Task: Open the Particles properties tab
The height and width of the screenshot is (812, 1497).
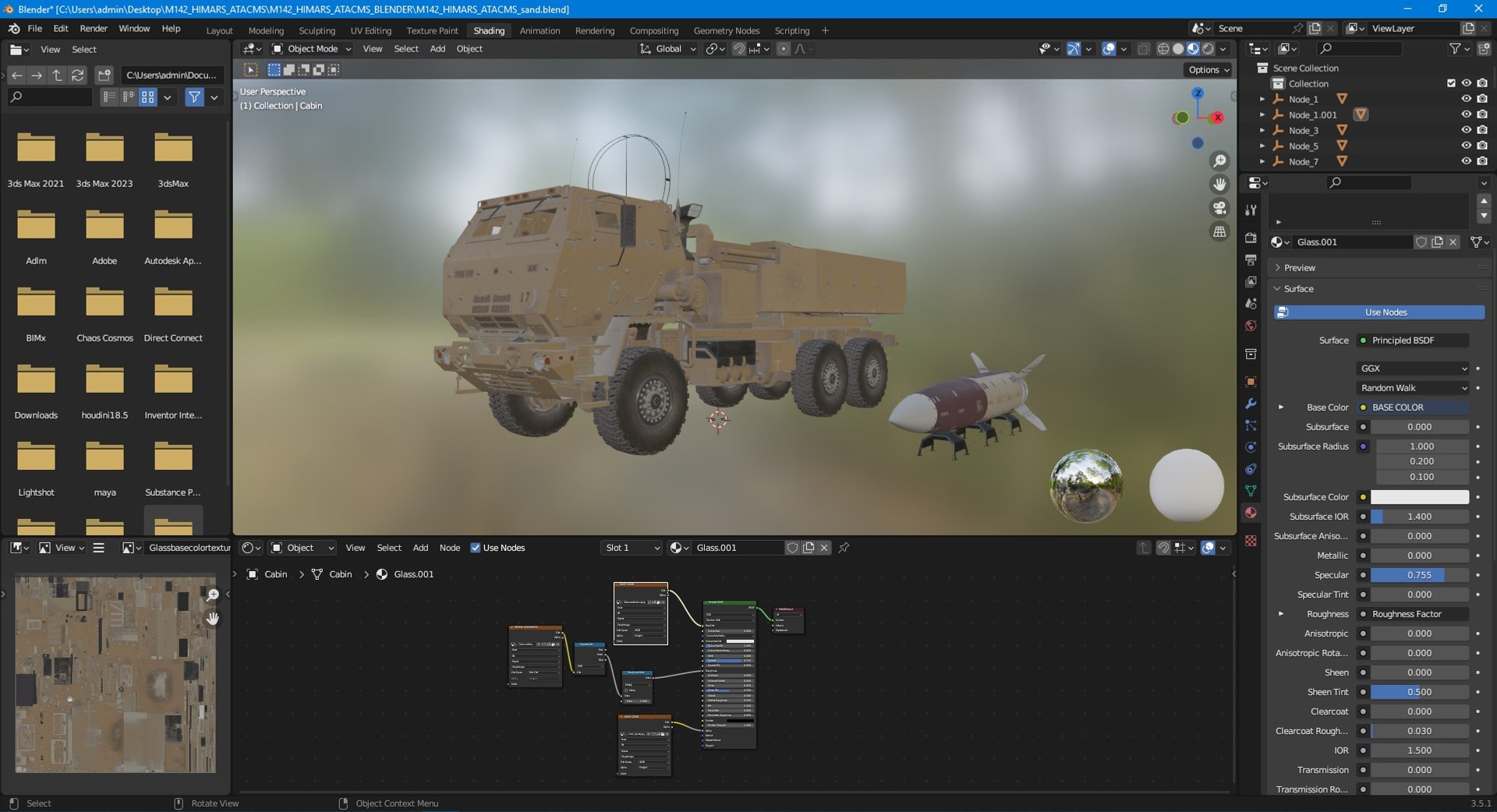Action: pyautogui.click(x=1251, y=425)
